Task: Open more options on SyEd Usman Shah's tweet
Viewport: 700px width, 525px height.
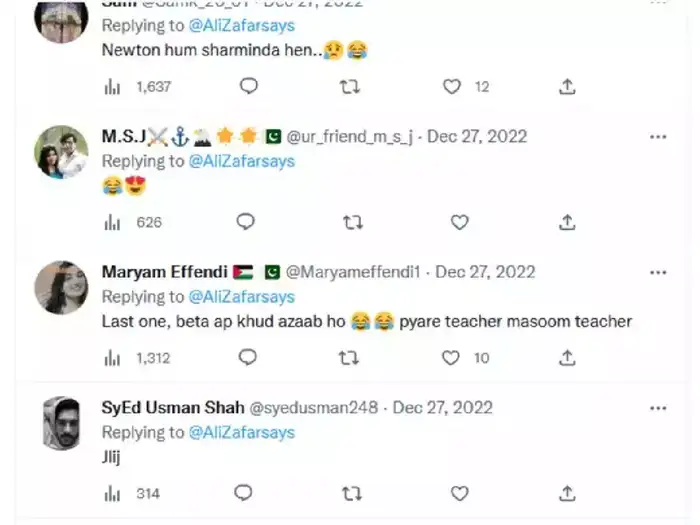Action: coord(658,408)
